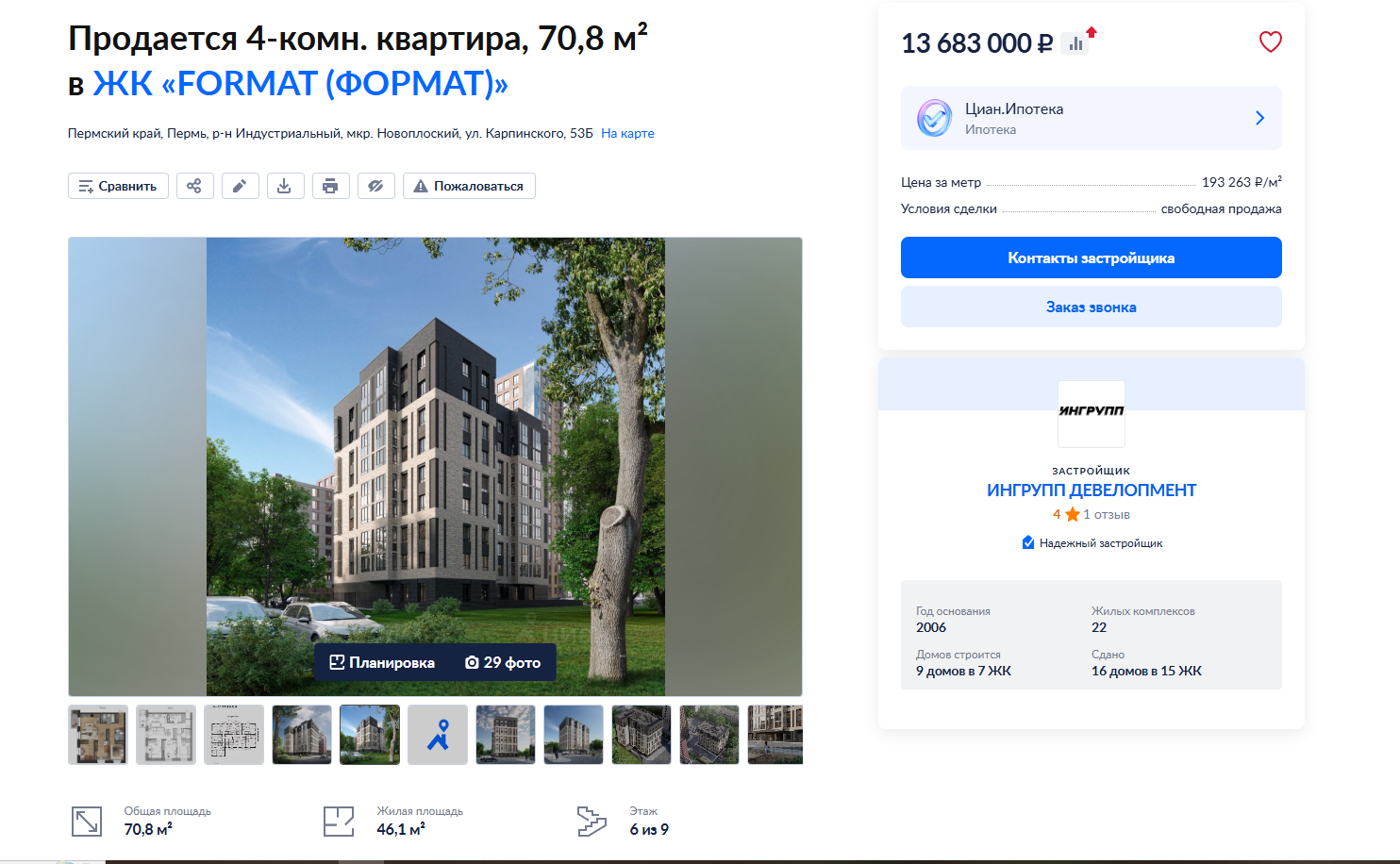The width and height of the screenshot is (1400, 864).
Task: Click the main building photo
Action: coord(436,466)
